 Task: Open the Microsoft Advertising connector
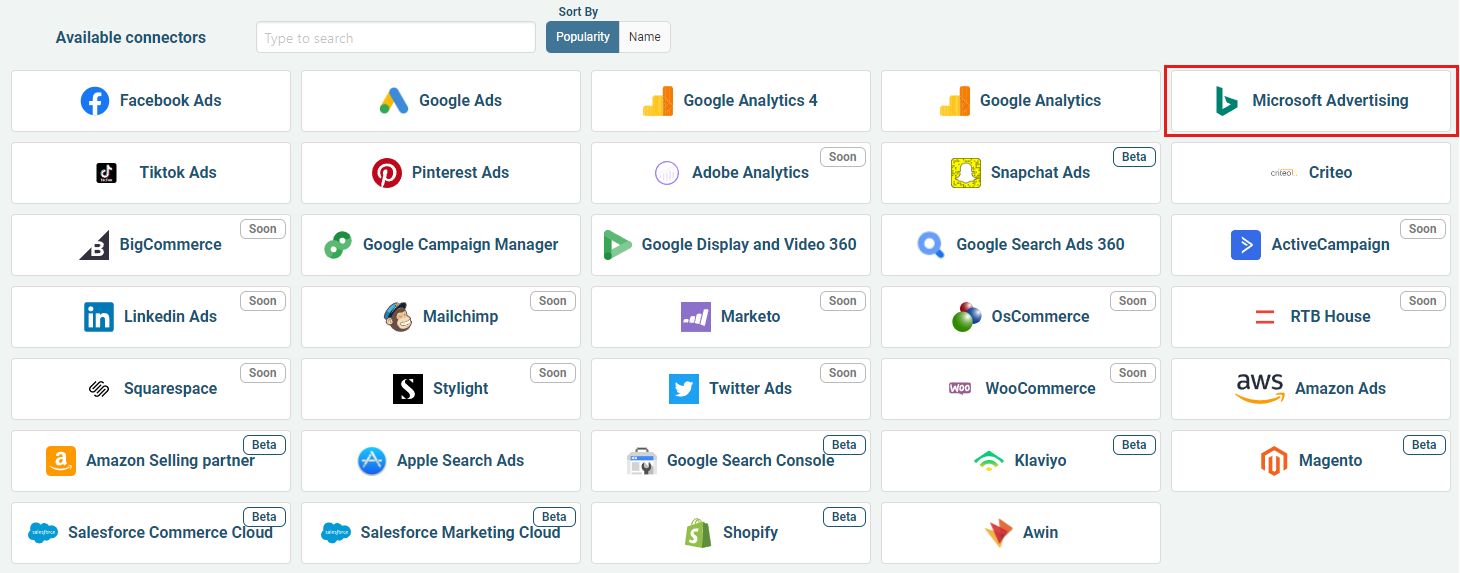pyautogui.click(x=1310, y=101)
